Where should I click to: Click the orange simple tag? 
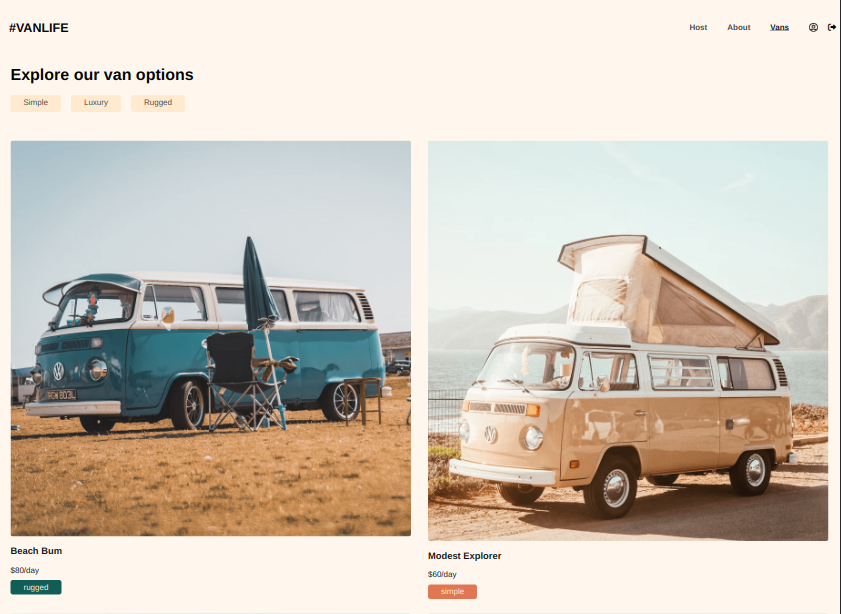(452, 591)
